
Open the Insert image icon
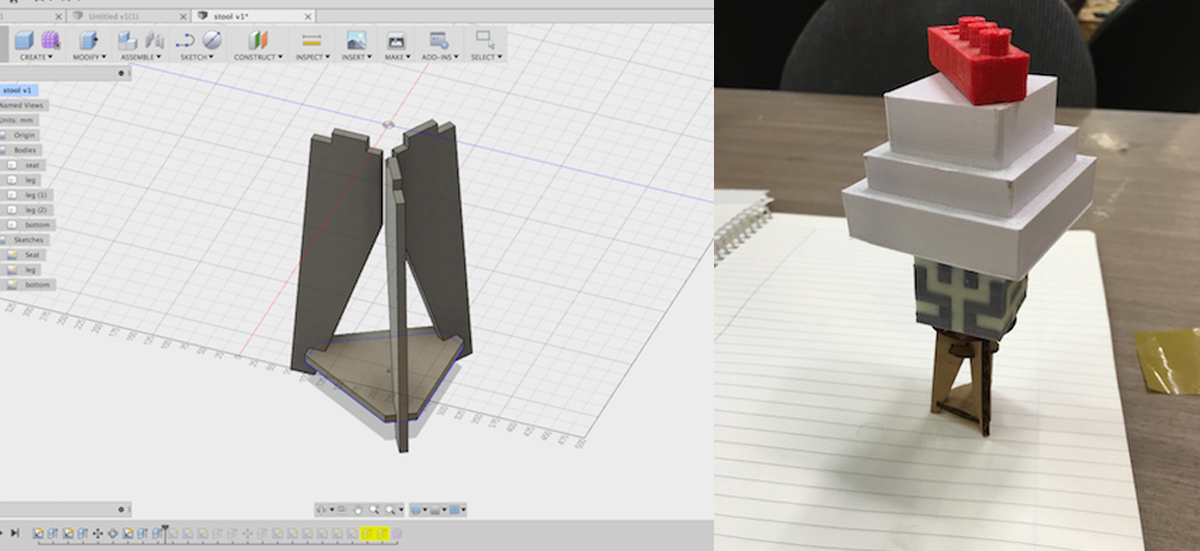356,40
